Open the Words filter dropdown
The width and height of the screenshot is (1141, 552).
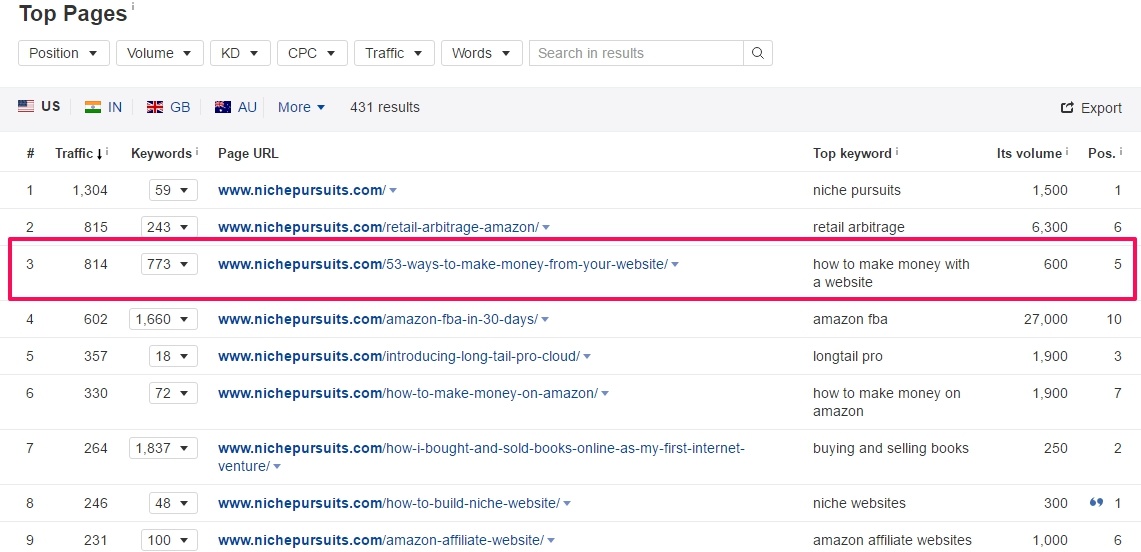(482, 53)
